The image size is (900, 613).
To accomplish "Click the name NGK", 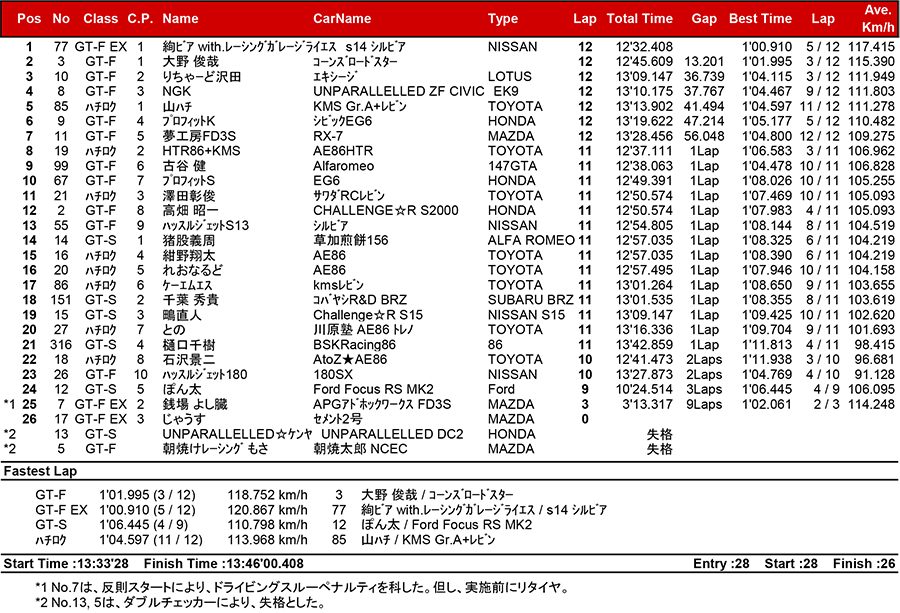I will point(177,91).
